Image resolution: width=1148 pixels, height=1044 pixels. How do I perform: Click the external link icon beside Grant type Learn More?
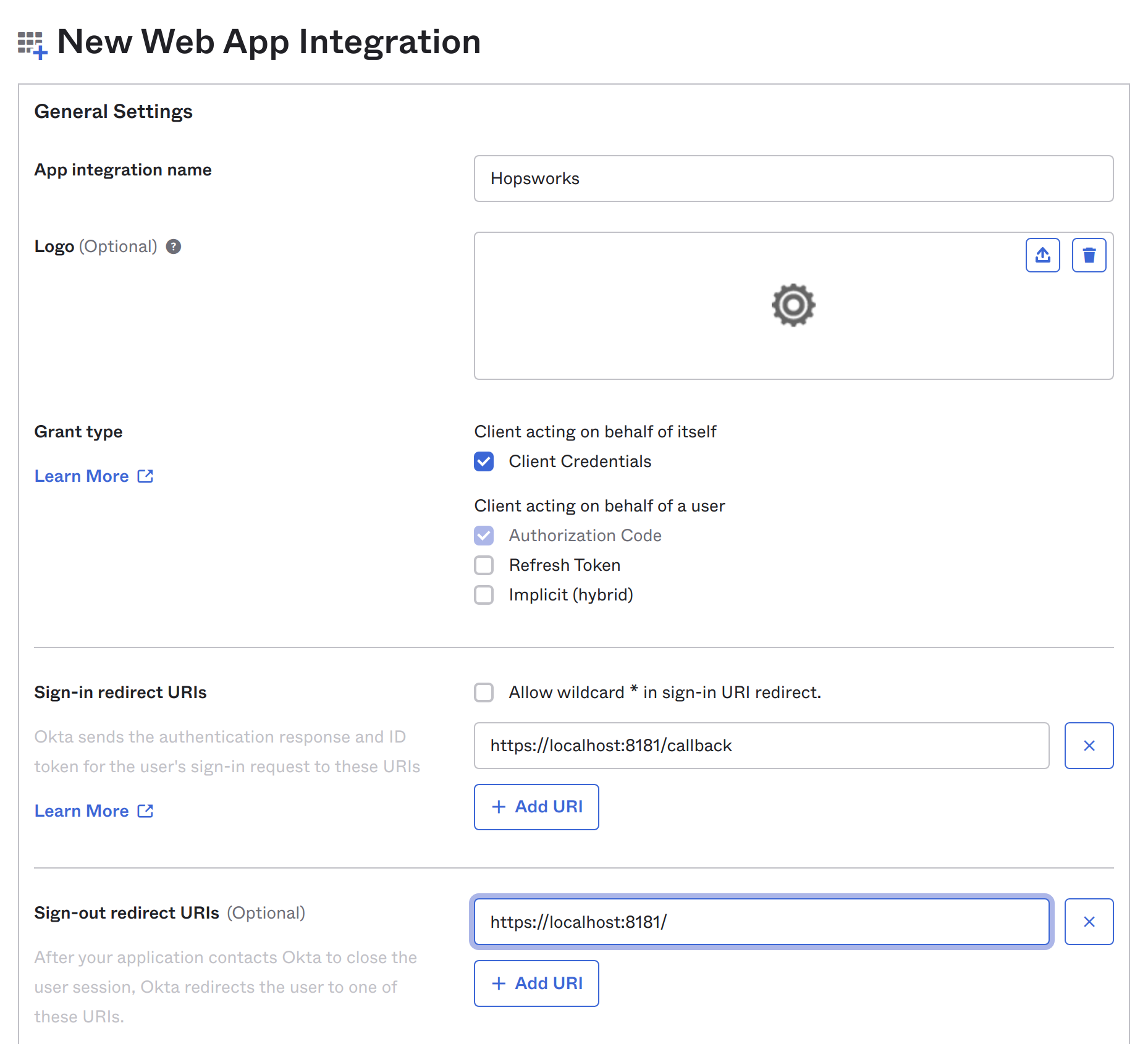(145, 476)
